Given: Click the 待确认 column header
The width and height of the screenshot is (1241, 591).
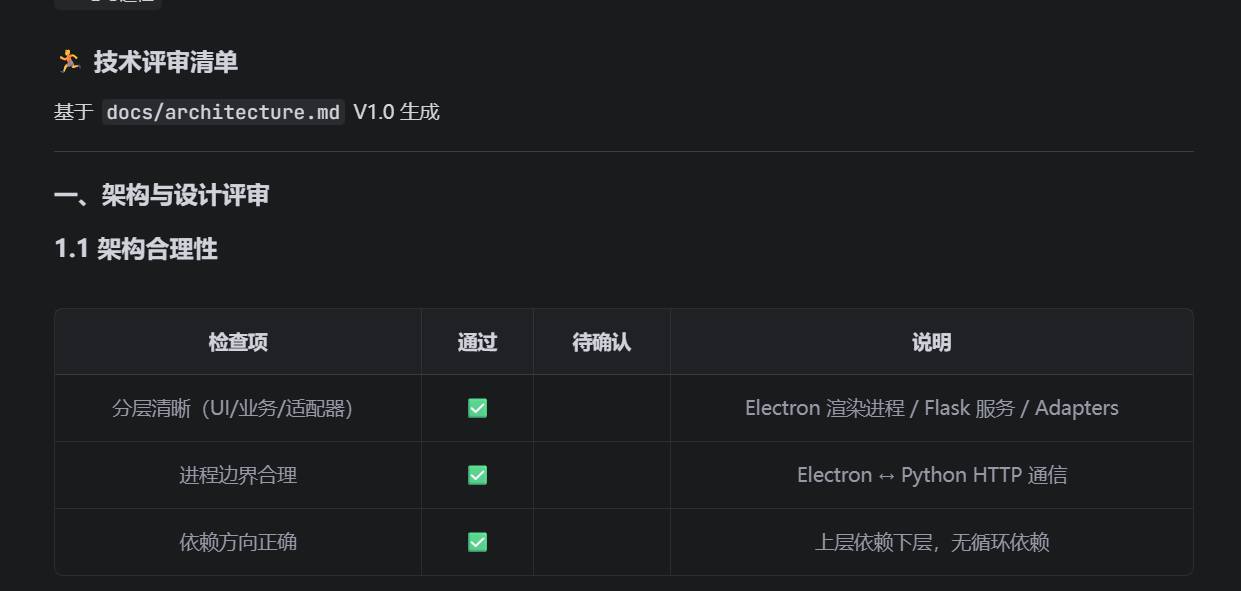Looking at the screenshot, I should [601, 342].
